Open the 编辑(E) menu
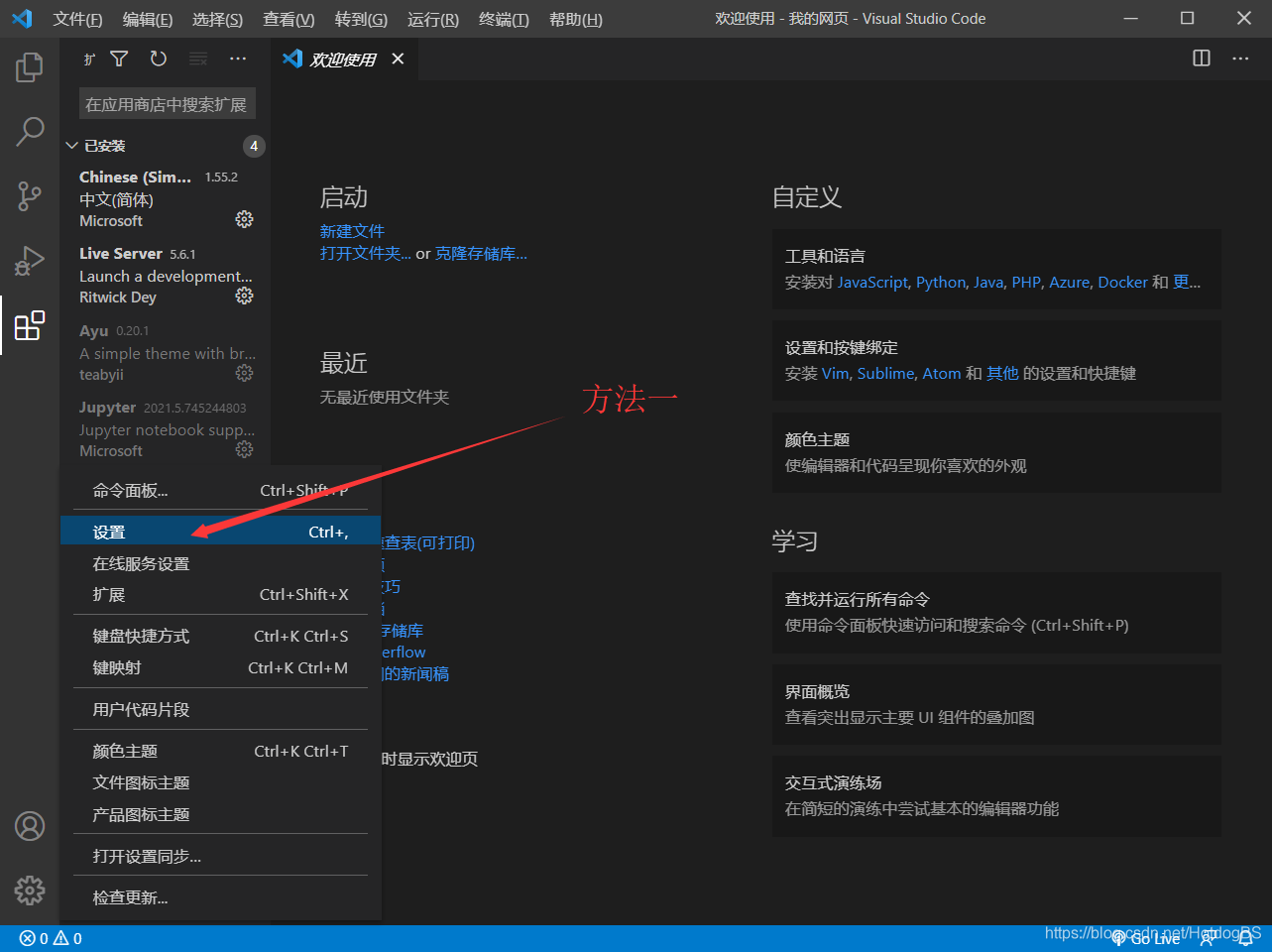Viewport: 1272px width, 952px height. tap(148, 19)
